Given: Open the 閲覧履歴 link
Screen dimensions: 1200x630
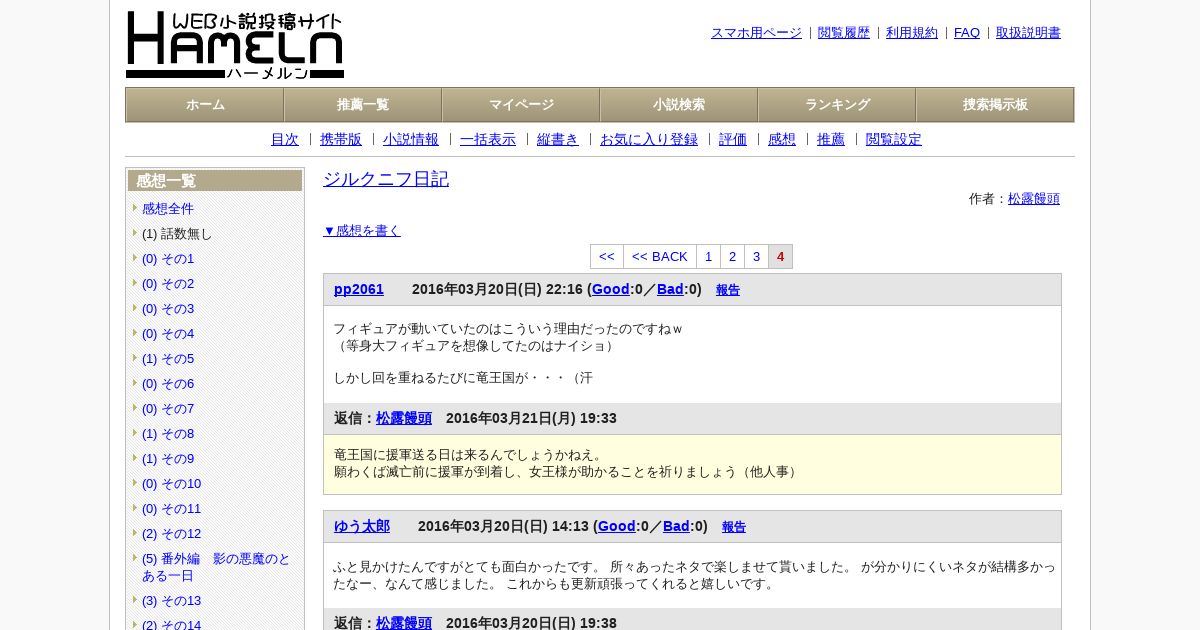Looking at the screenshot, I should 844,33.
